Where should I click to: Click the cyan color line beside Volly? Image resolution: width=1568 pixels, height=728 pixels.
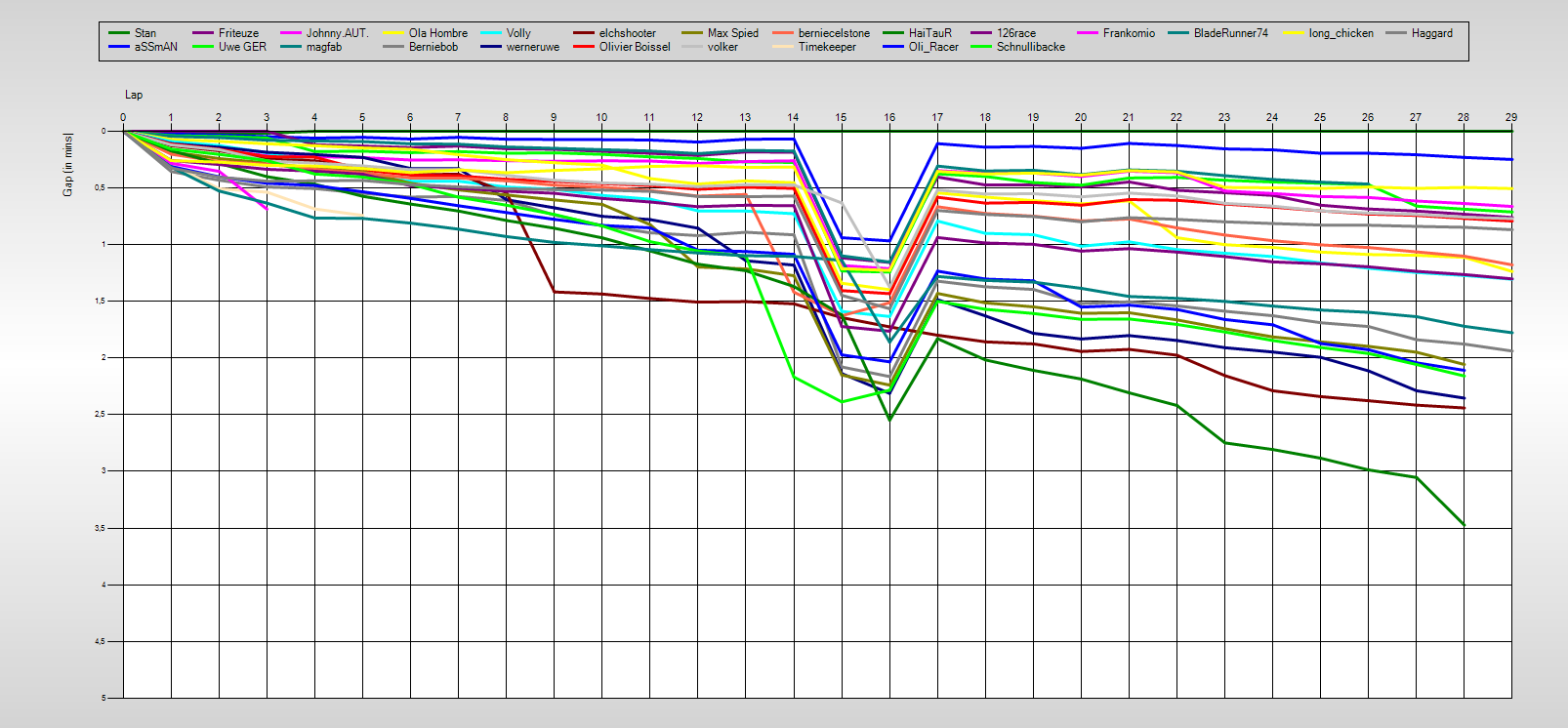(x=490, y=33)
